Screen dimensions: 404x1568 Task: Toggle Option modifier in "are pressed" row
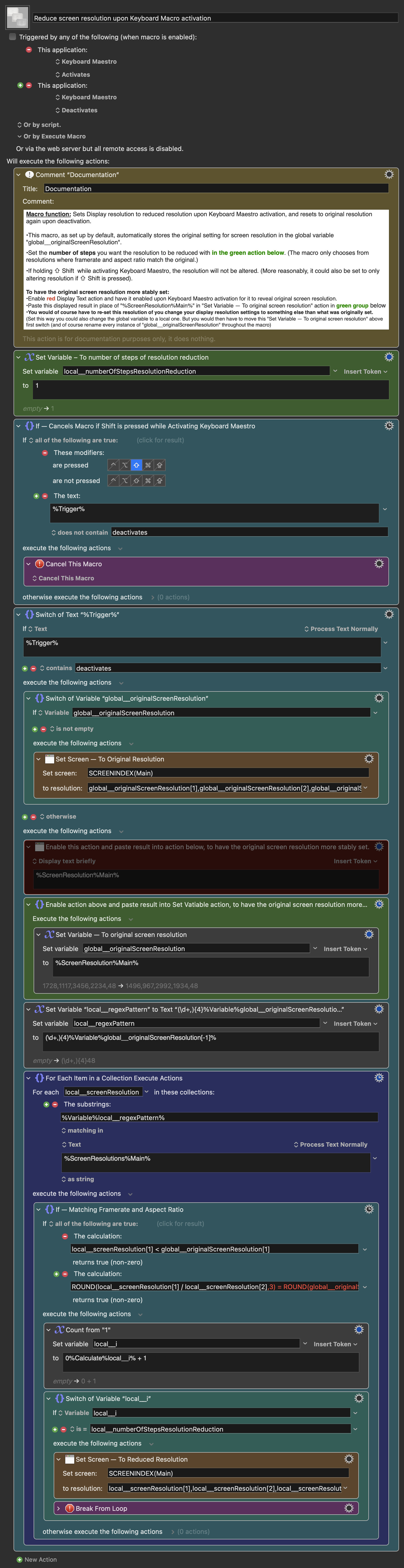pos(125,465)
